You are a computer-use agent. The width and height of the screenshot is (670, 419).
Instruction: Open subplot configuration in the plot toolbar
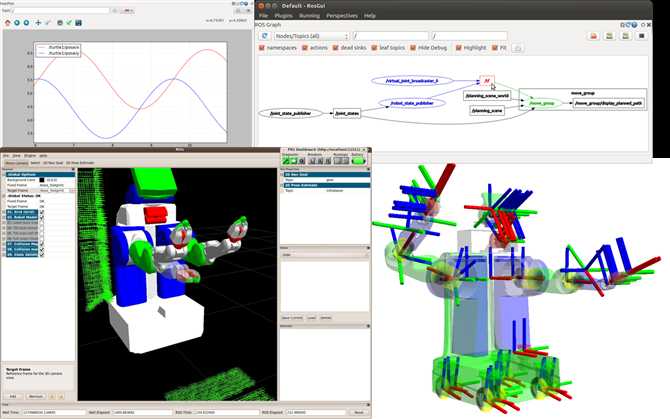(60, 23)
